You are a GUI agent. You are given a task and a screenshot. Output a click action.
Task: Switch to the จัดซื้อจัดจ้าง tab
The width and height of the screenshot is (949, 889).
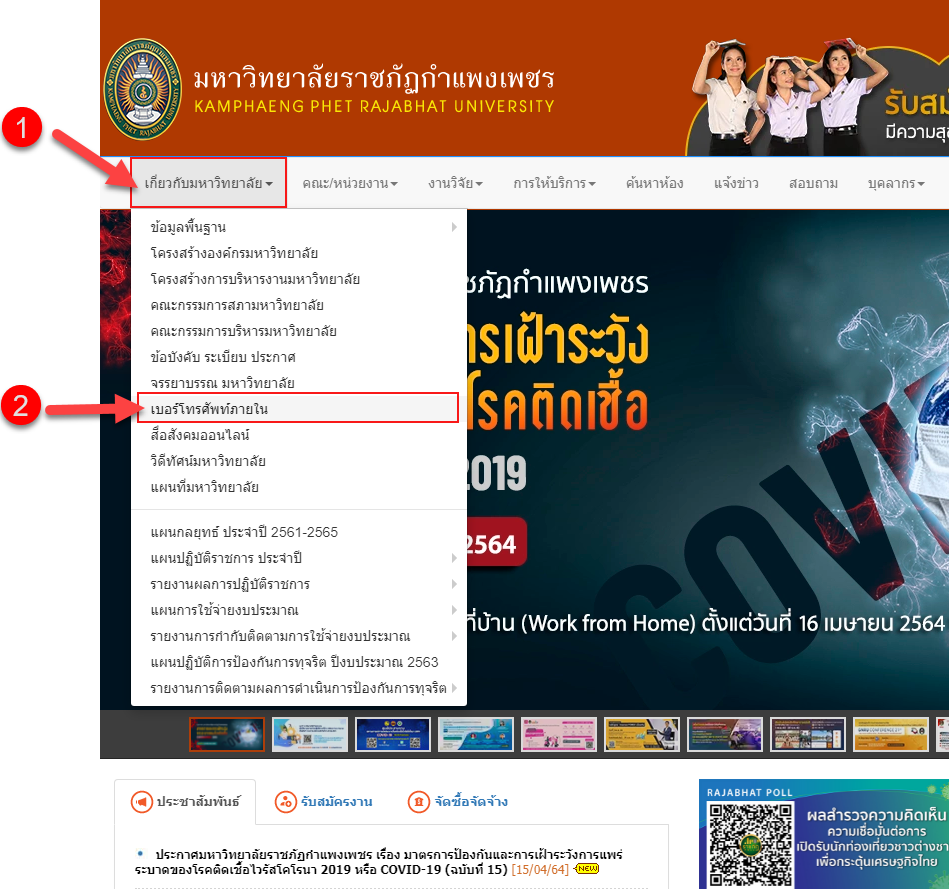tap(458, 802)
